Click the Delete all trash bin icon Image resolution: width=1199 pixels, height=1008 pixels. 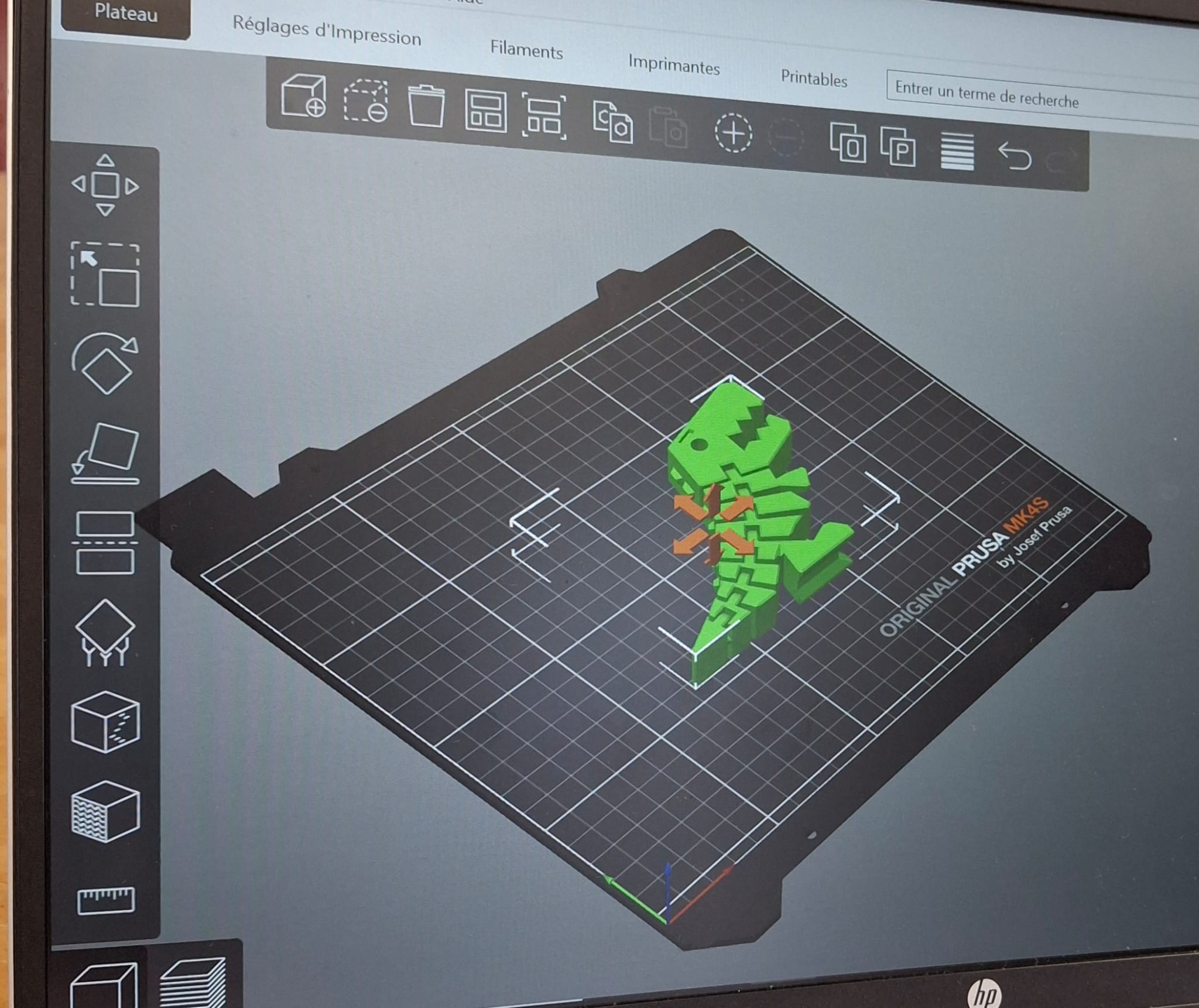pyautogui.click(x=426, y=106)
